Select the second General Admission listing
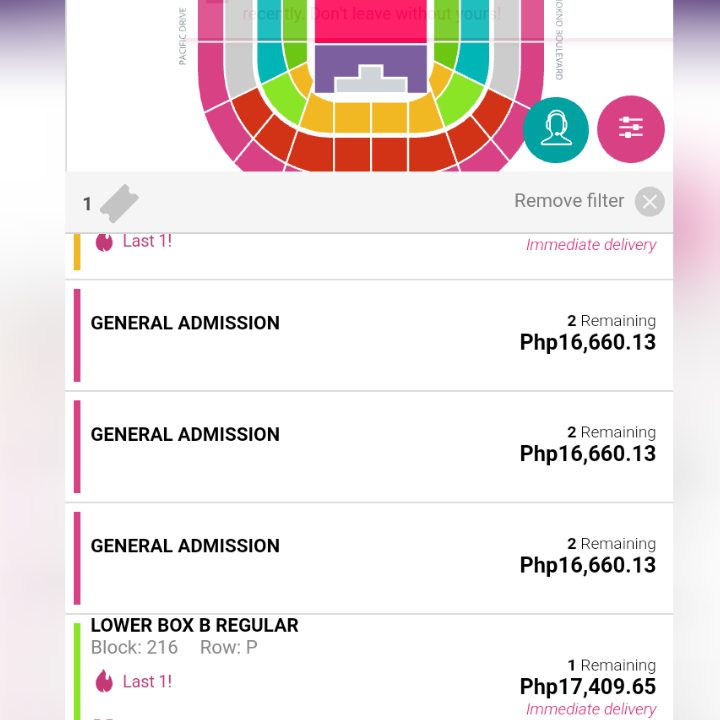Screen dimensions: 720x720 pyautogui.click(x=369, y=447)
